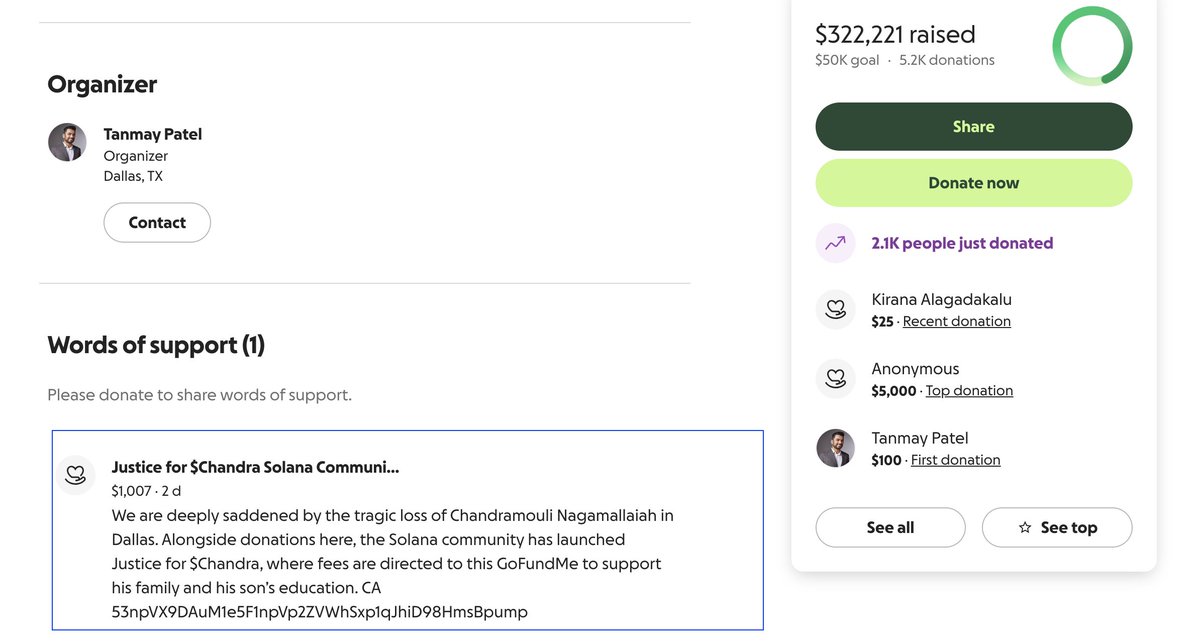
Task: Click the Justice for $Chandra Solana comment title
Action: [255, 467]
